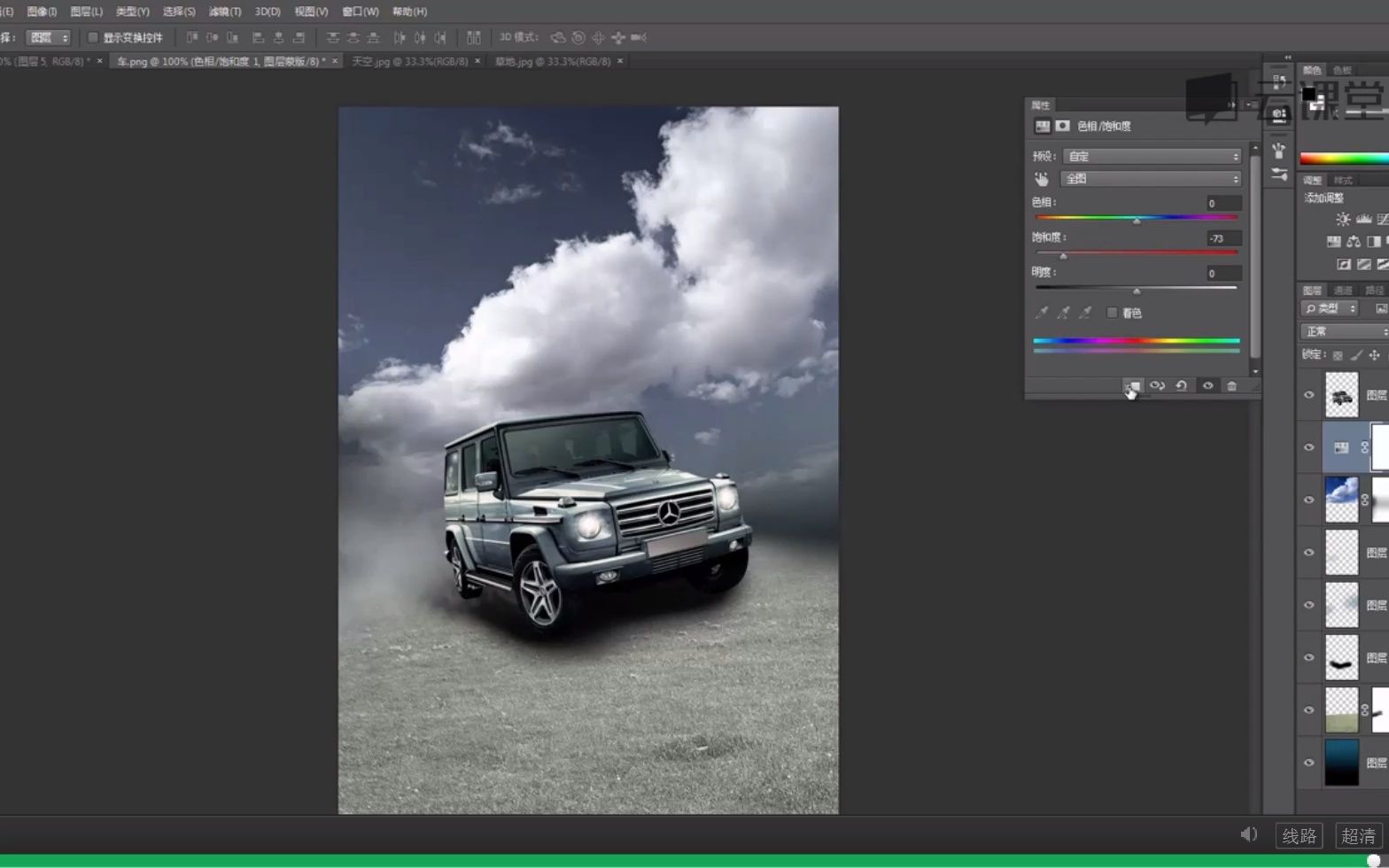Click the auto-align layers icon in options bar

(x=474, y=38)
